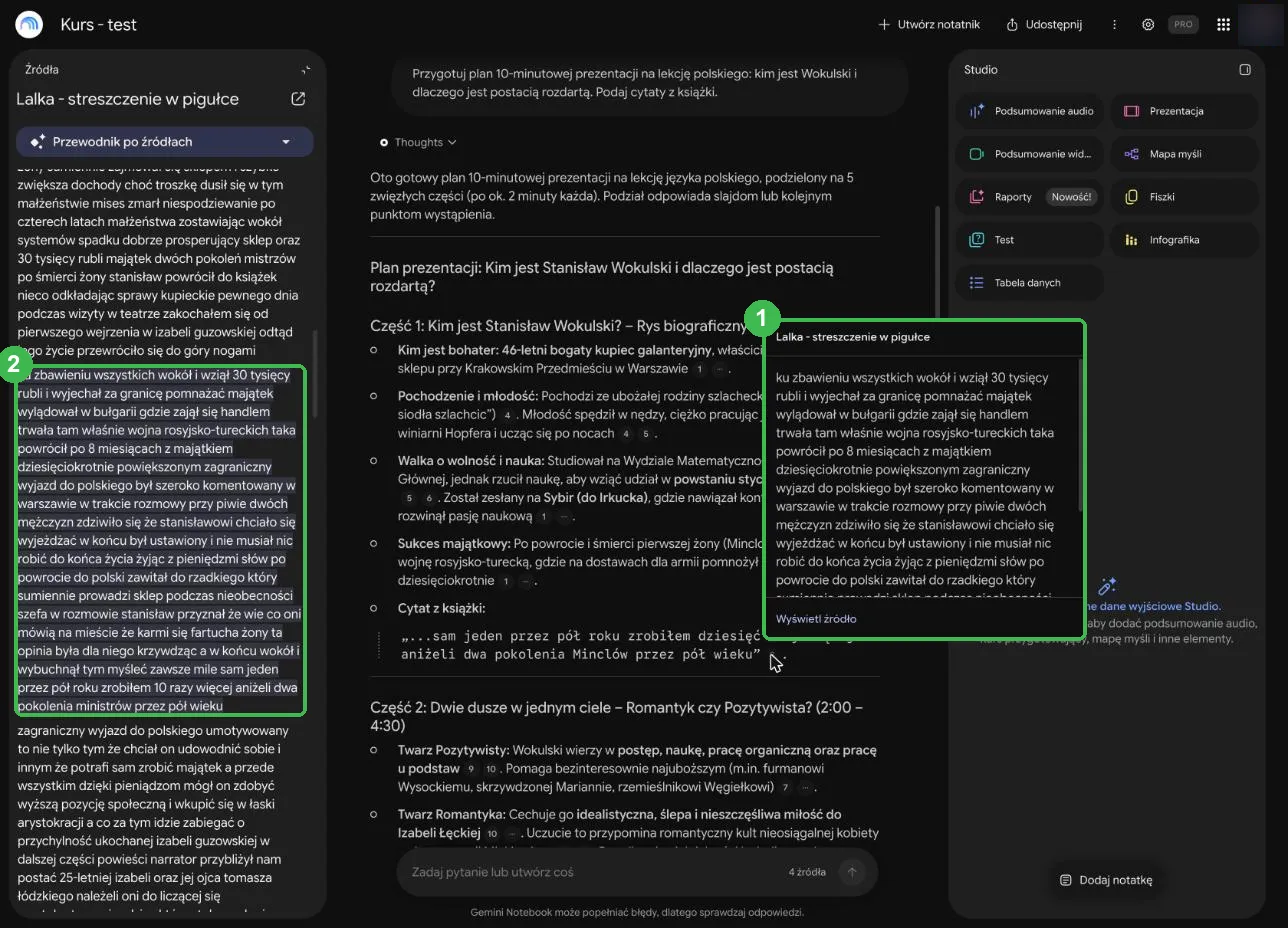Expand the Thoughts chevron
This screenshot has height=928, width=1288.
click(452, 143)
